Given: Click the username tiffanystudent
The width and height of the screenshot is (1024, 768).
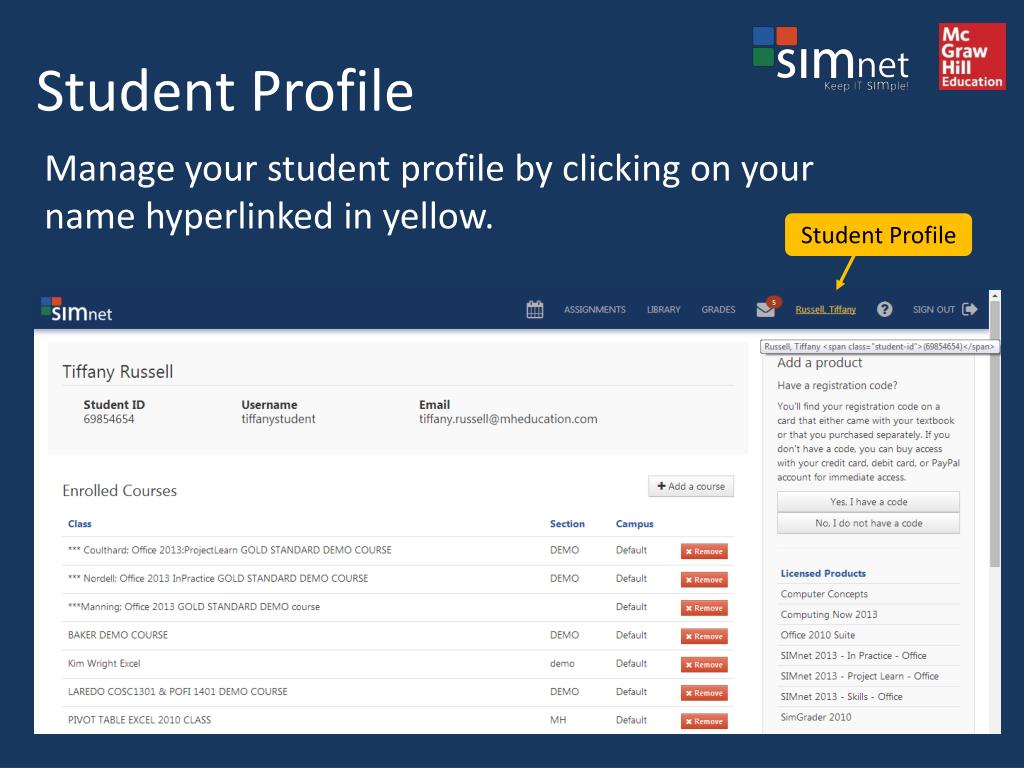Looking at the screenshot, I should click(278, 419).
